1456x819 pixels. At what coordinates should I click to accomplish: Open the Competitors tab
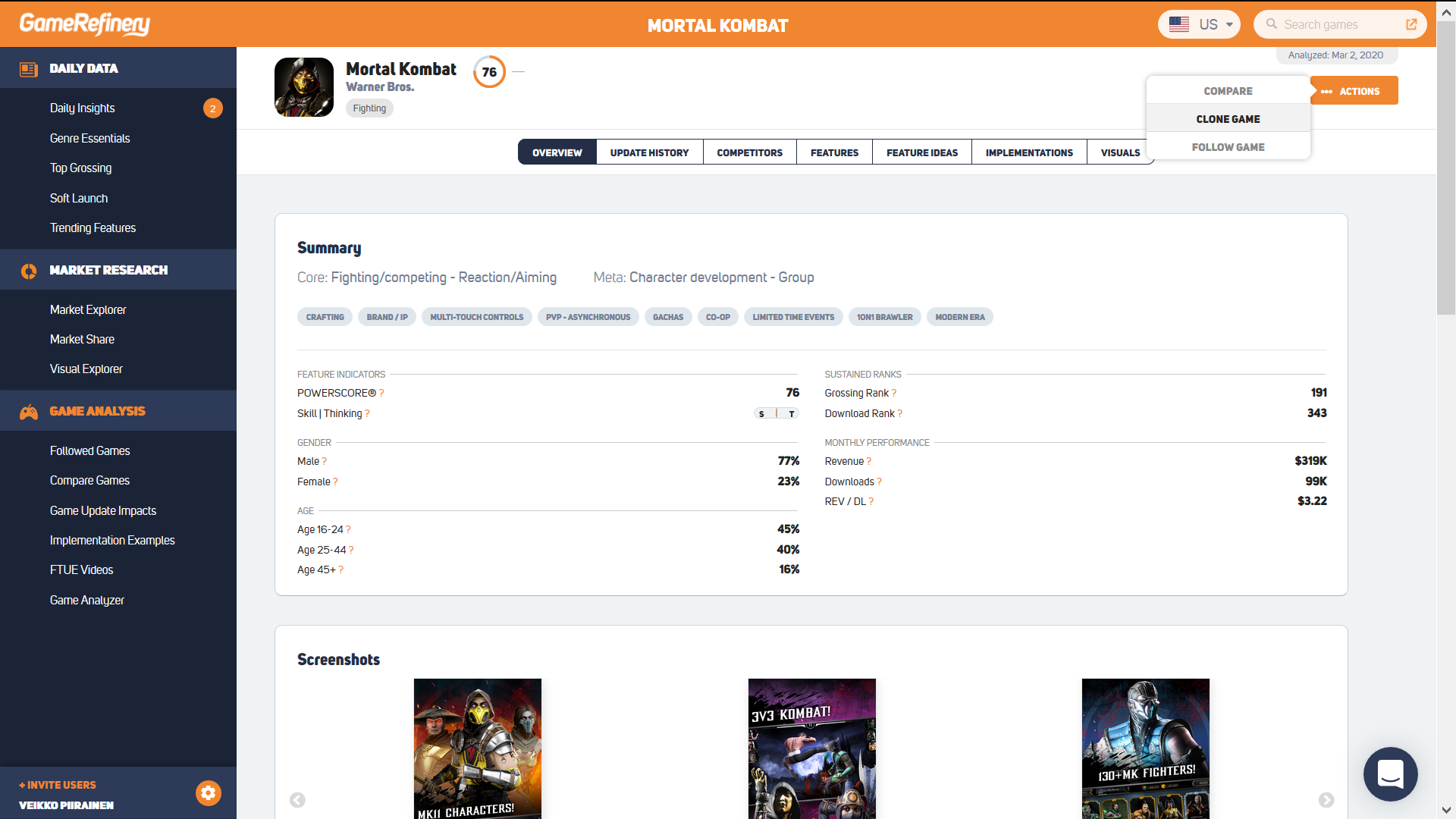click(x=750, y=152)
